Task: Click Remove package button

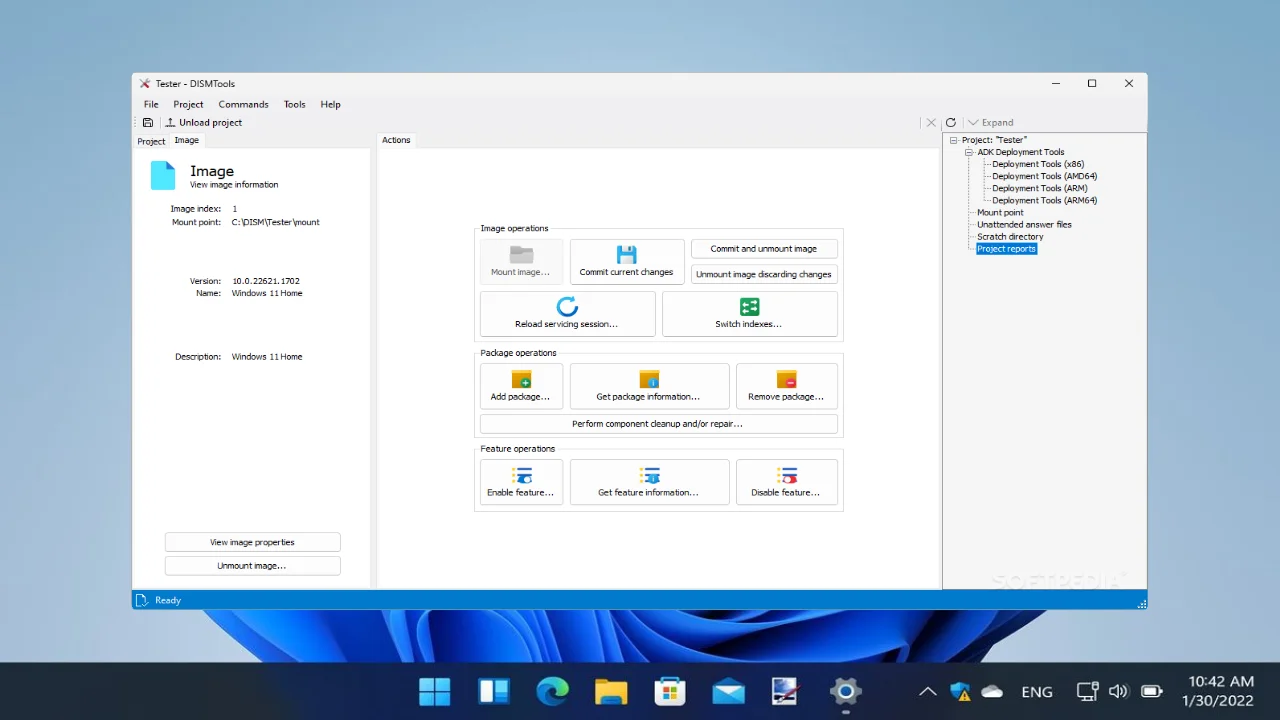Action: [786, 386]
